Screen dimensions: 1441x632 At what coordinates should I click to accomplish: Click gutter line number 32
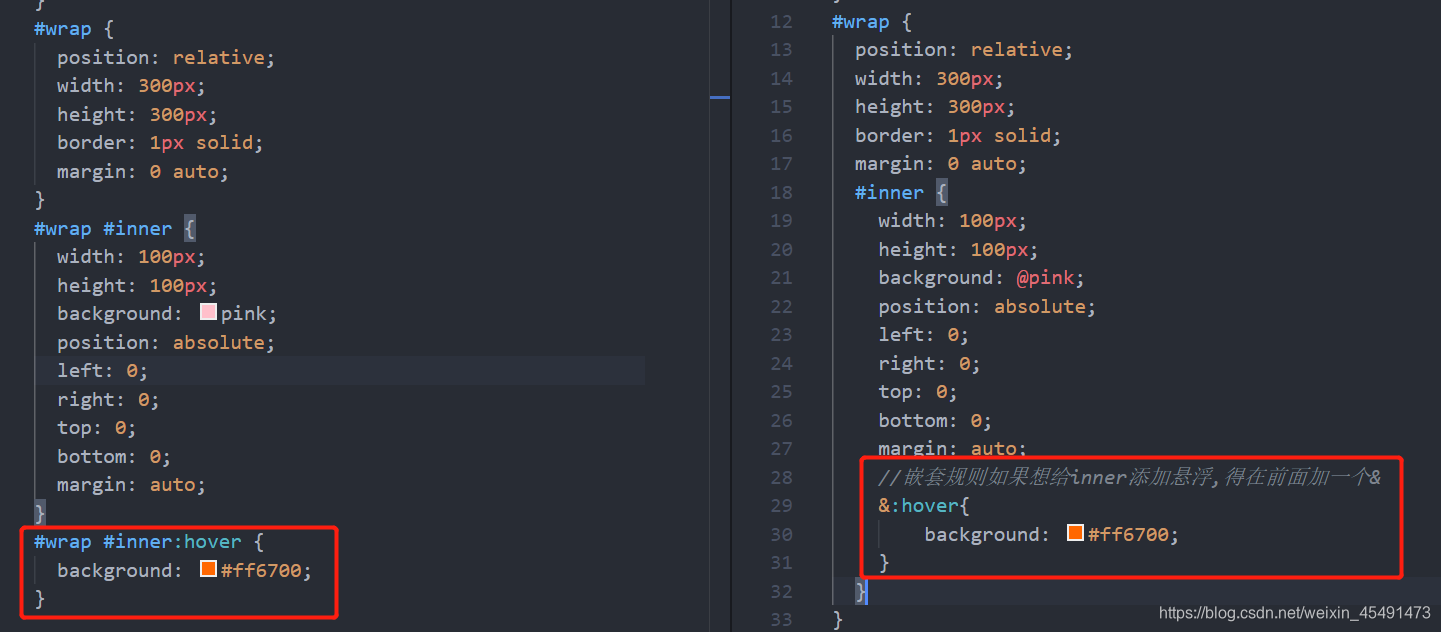782,591
